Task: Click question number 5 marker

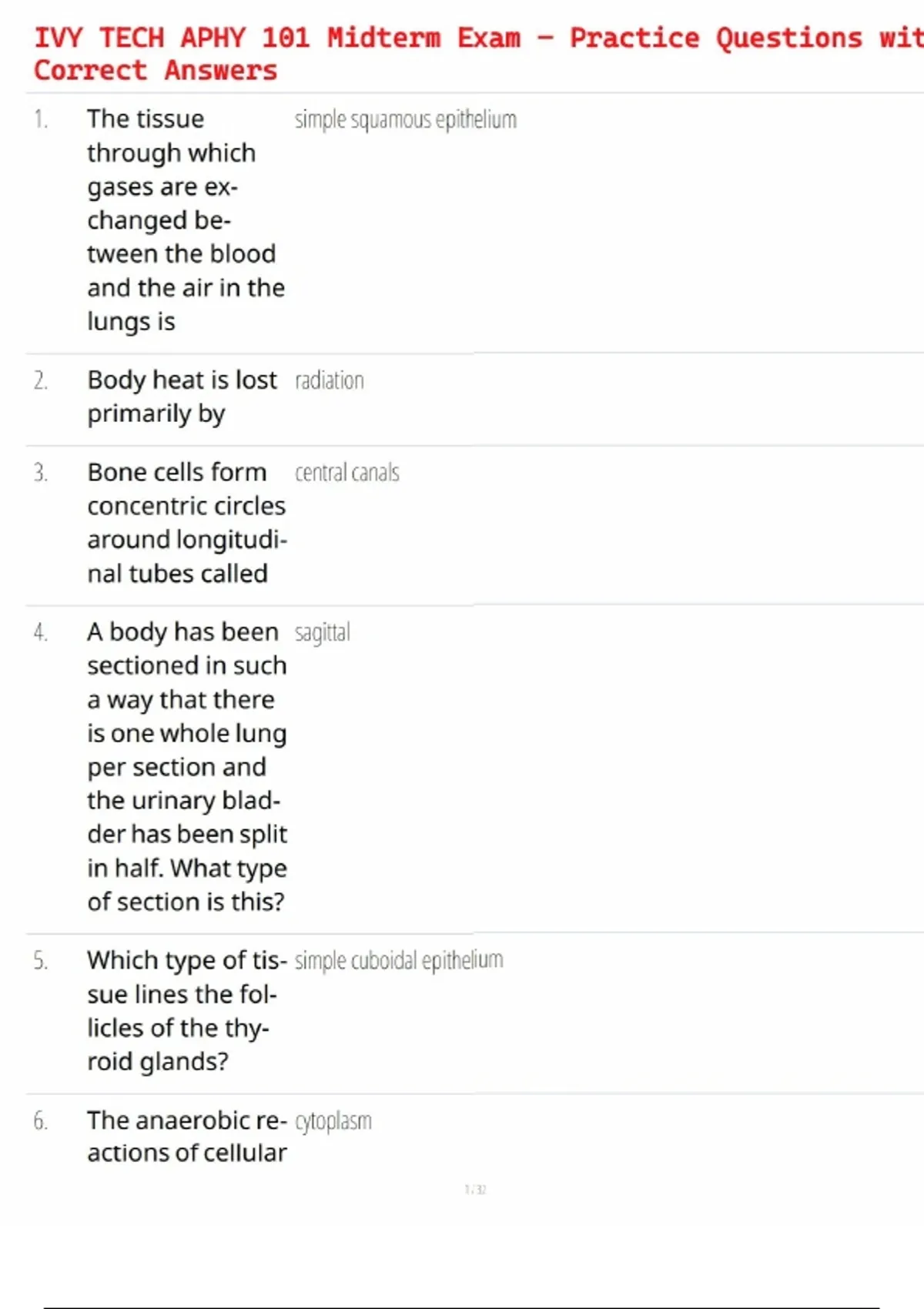Action: point(41,961)
